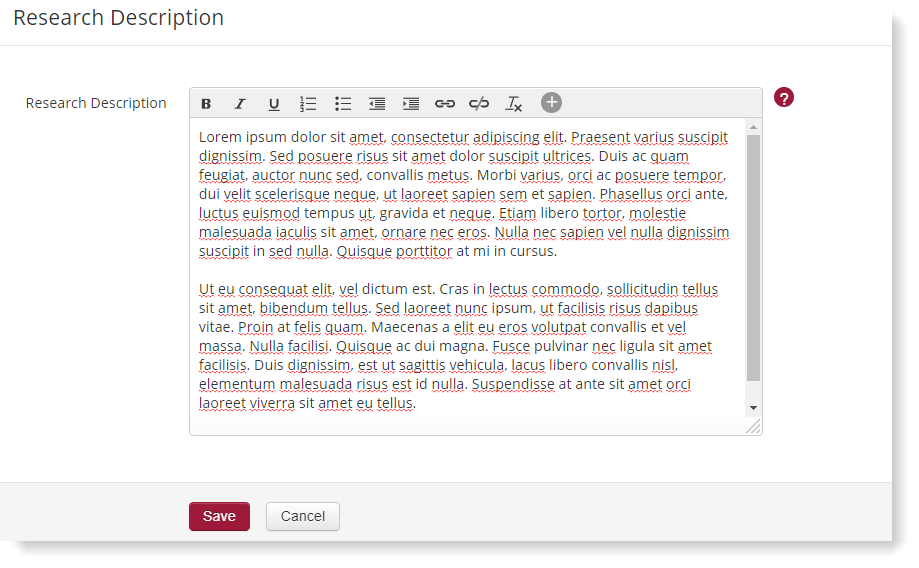
Task: Save the research description
Action: coord(219,516)
